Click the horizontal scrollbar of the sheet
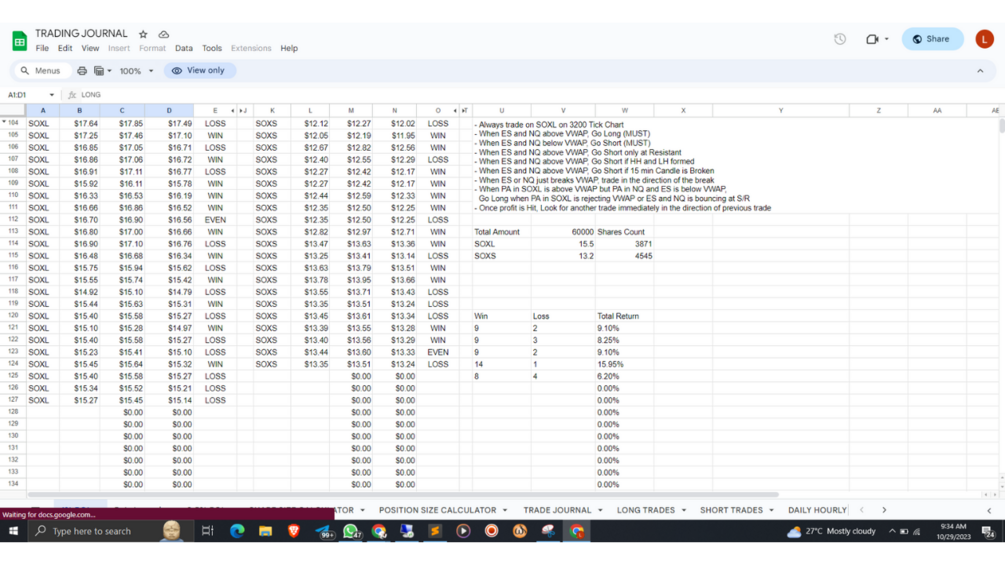 click(x=403, y=495)
